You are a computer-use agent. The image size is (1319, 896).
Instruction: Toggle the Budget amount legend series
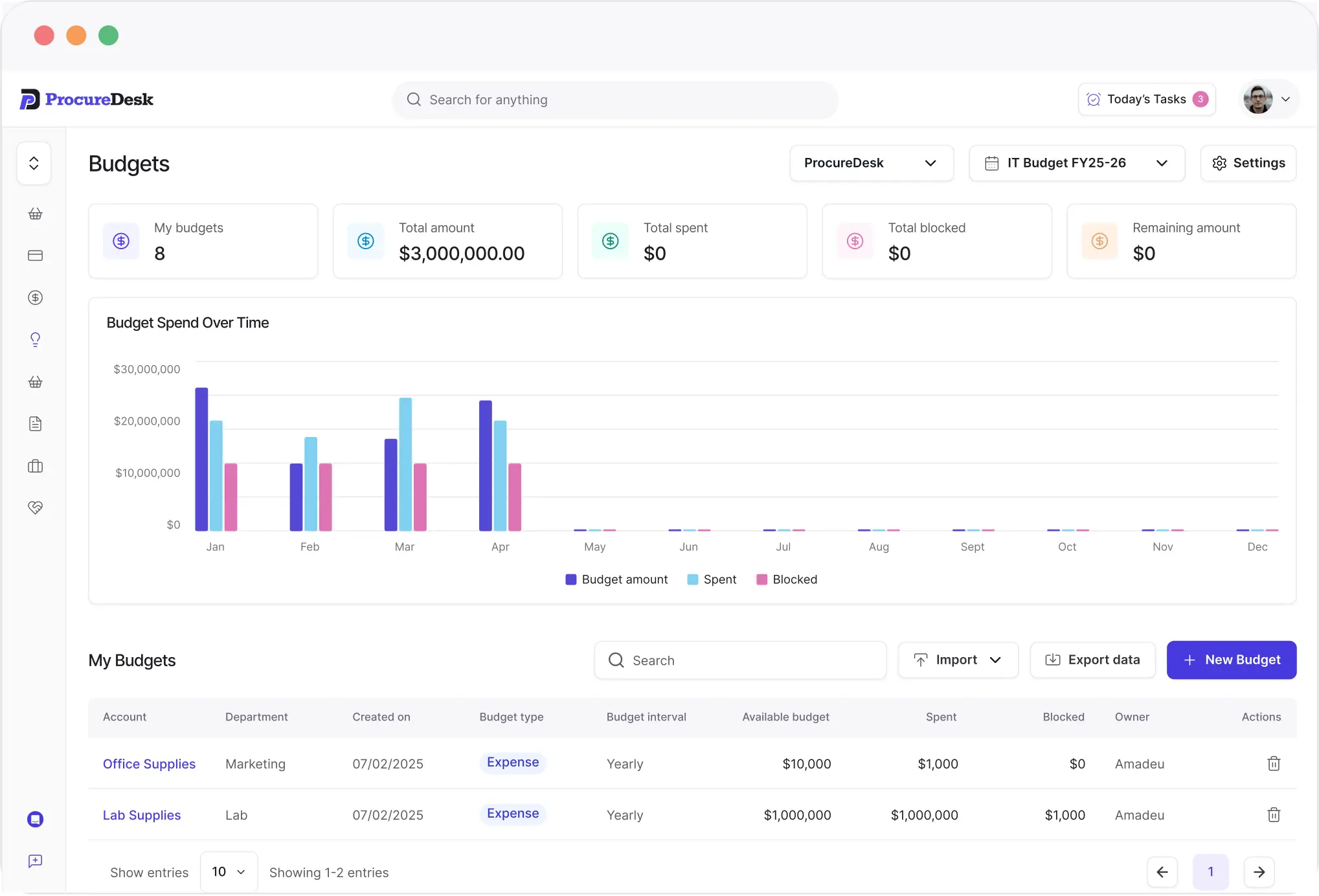point(616,579)
